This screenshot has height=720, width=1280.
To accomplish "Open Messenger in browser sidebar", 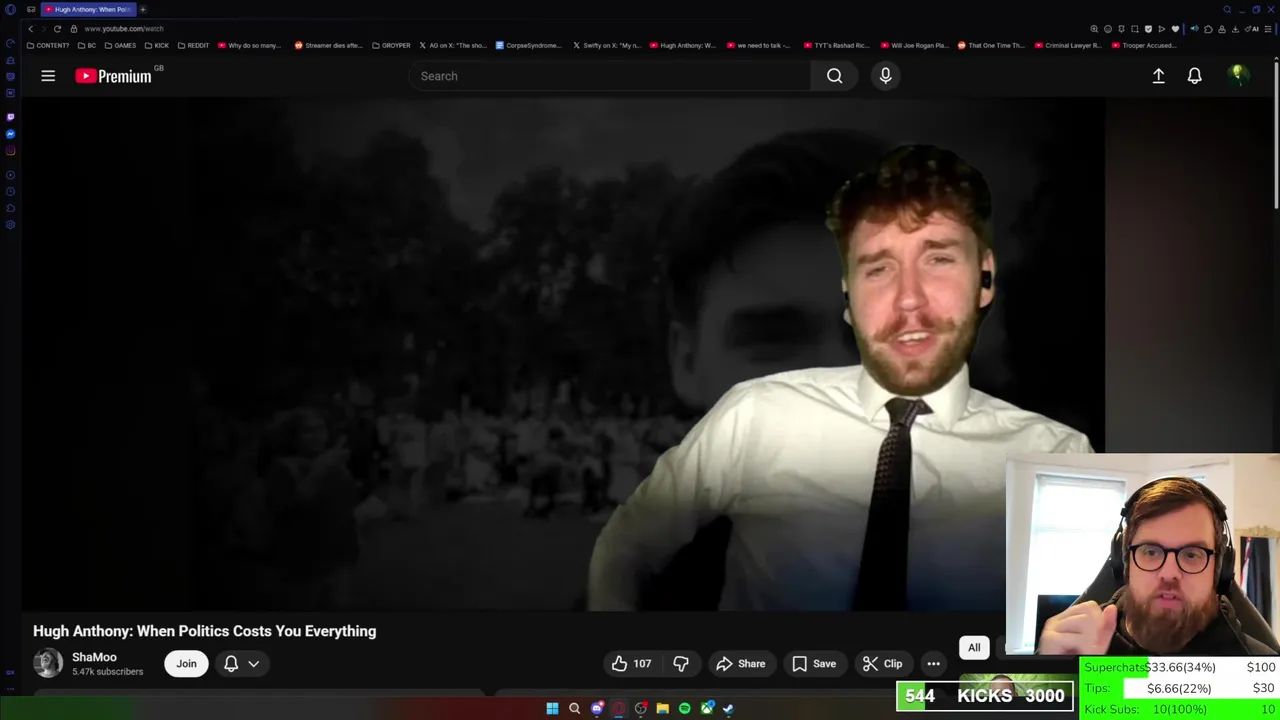I will click(x=10, y=134).
